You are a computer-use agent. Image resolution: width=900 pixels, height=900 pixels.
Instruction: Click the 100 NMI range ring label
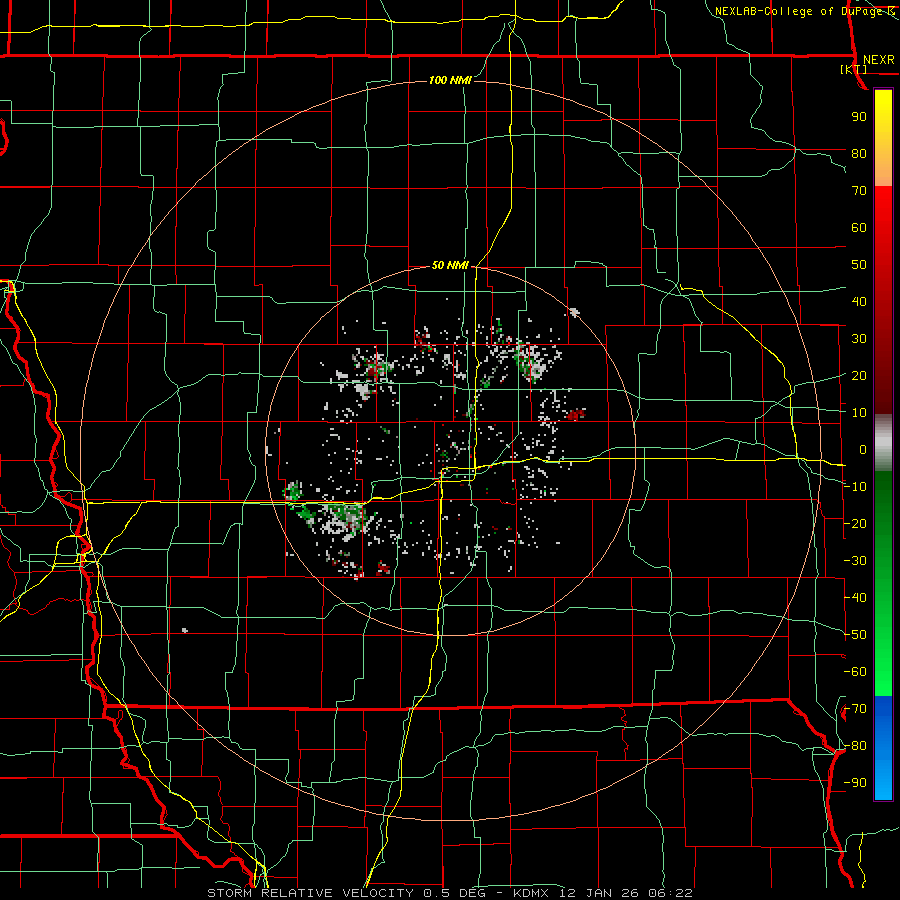[450, 80]
